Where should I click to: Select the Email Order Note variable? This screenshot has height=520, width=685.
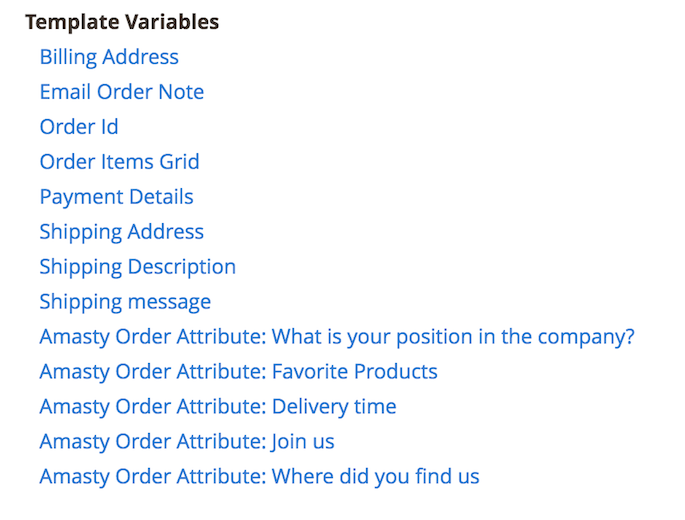click(121, 92)
